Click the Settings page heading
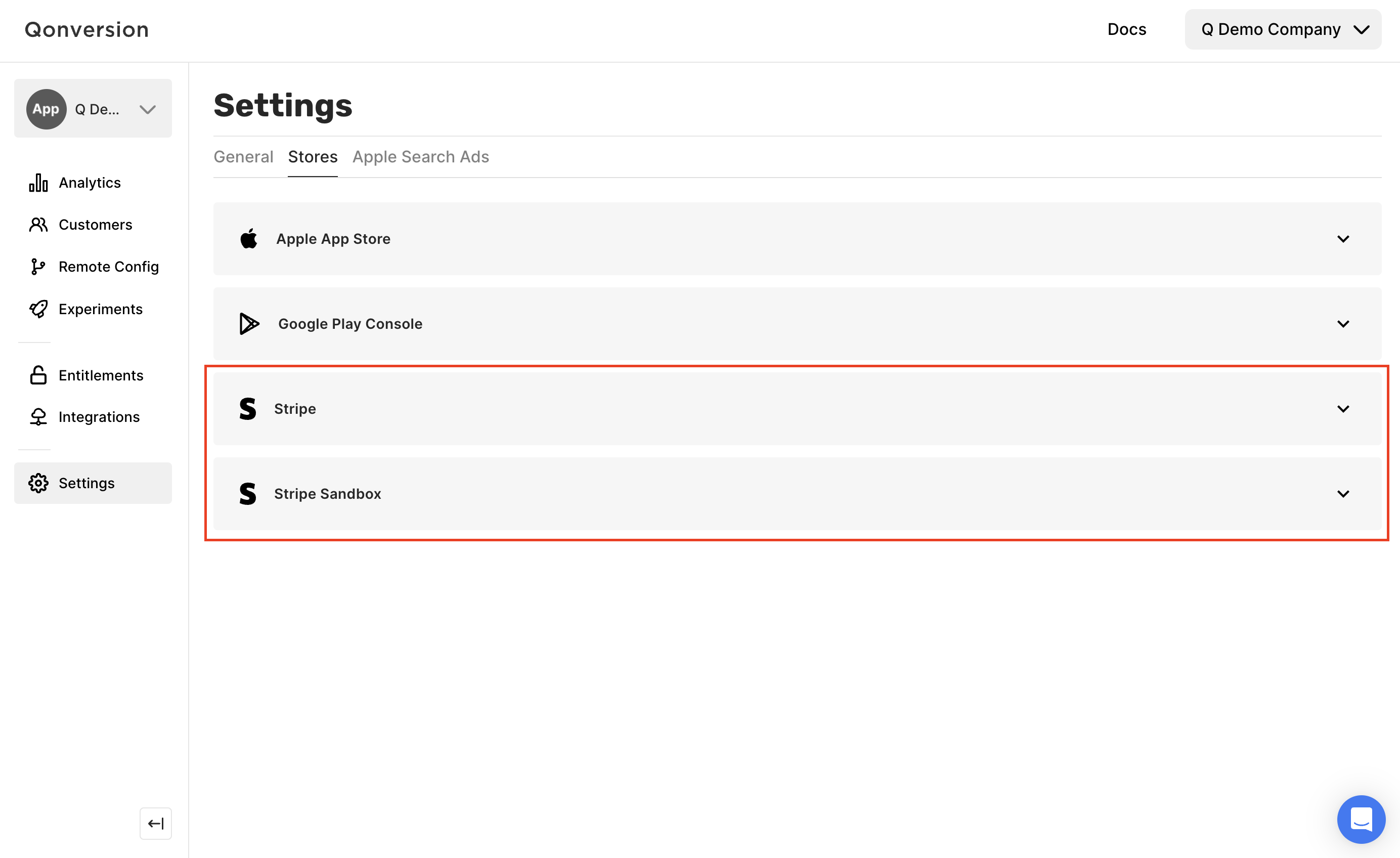The image size is (1400, 858). point(283,106)
